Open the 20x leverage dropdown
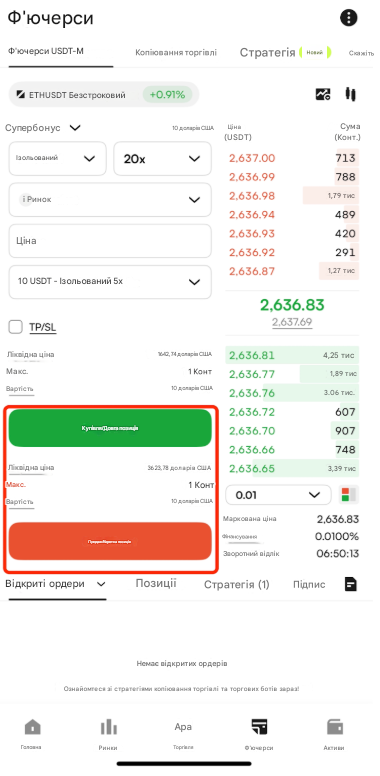The image size is (380, 776). (163, 158)
